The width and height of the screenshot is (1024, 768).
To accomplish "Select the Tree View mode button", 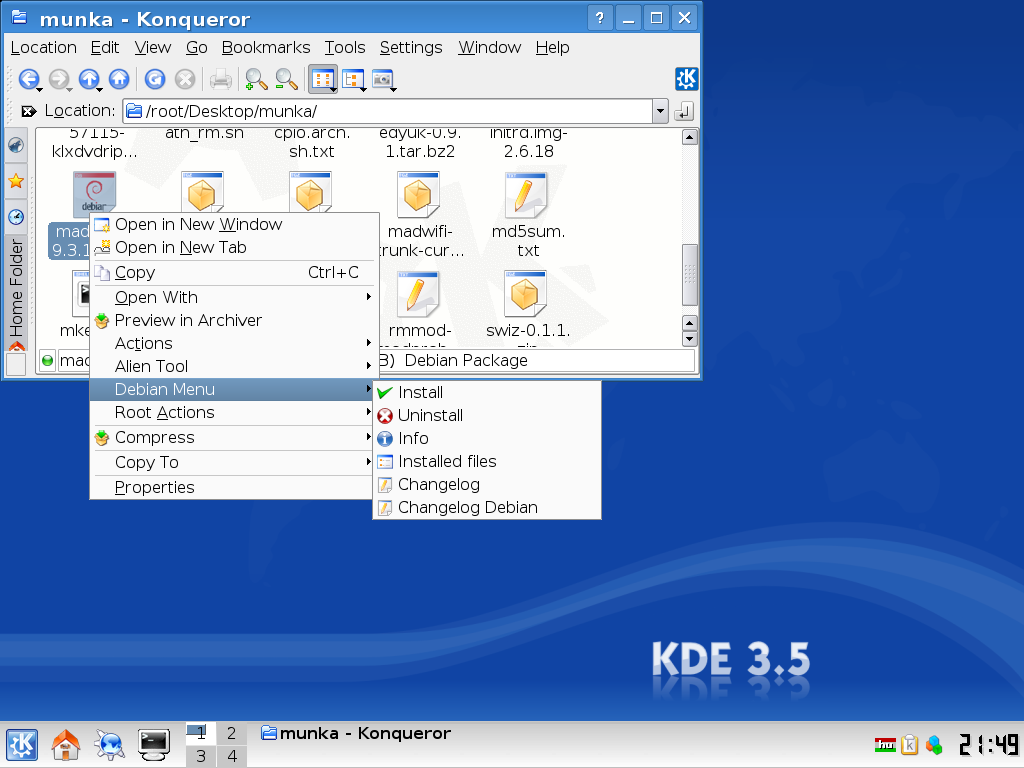I will pos(352,80).
